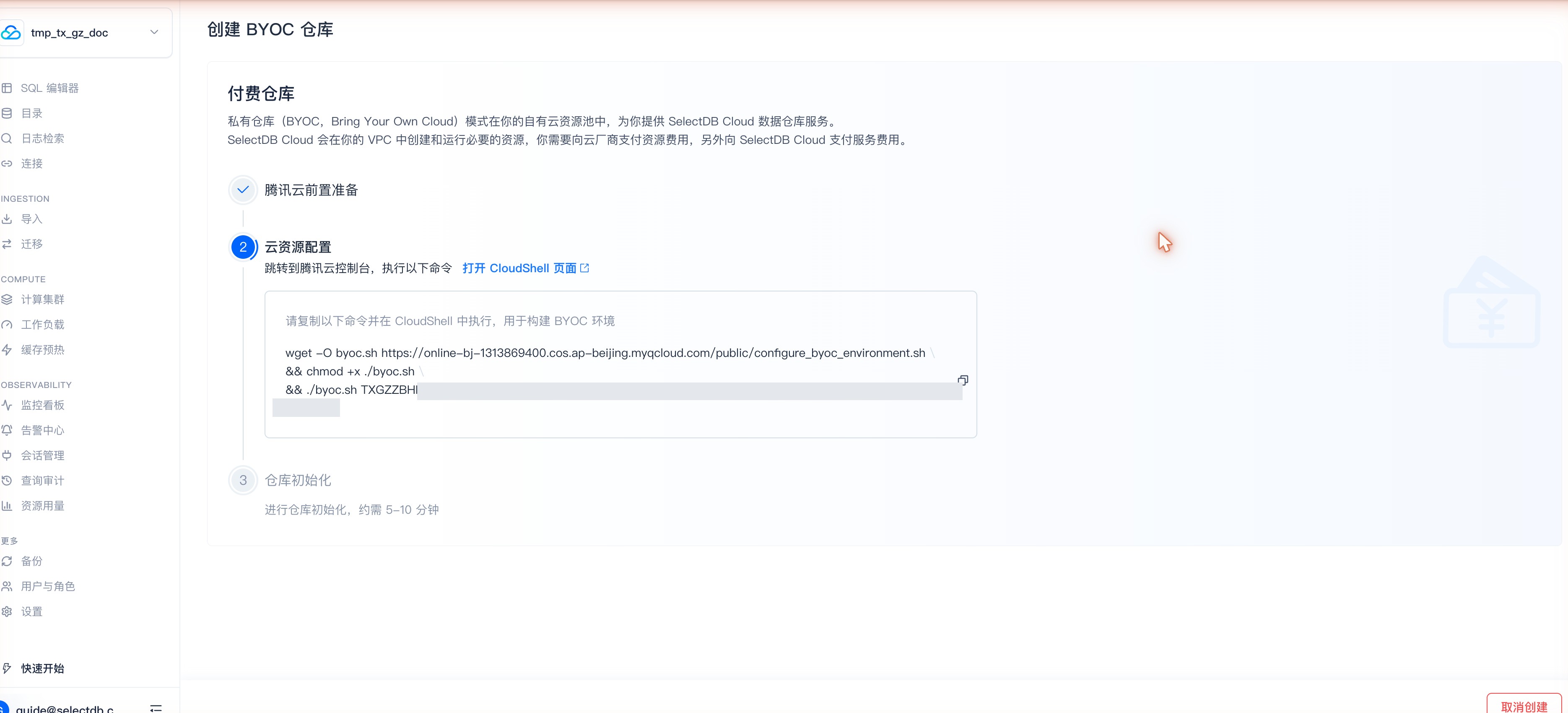Click the text '进行仓库初始化，约需 5-10 分钟'

pyautogui.click(x=352, y=510)
